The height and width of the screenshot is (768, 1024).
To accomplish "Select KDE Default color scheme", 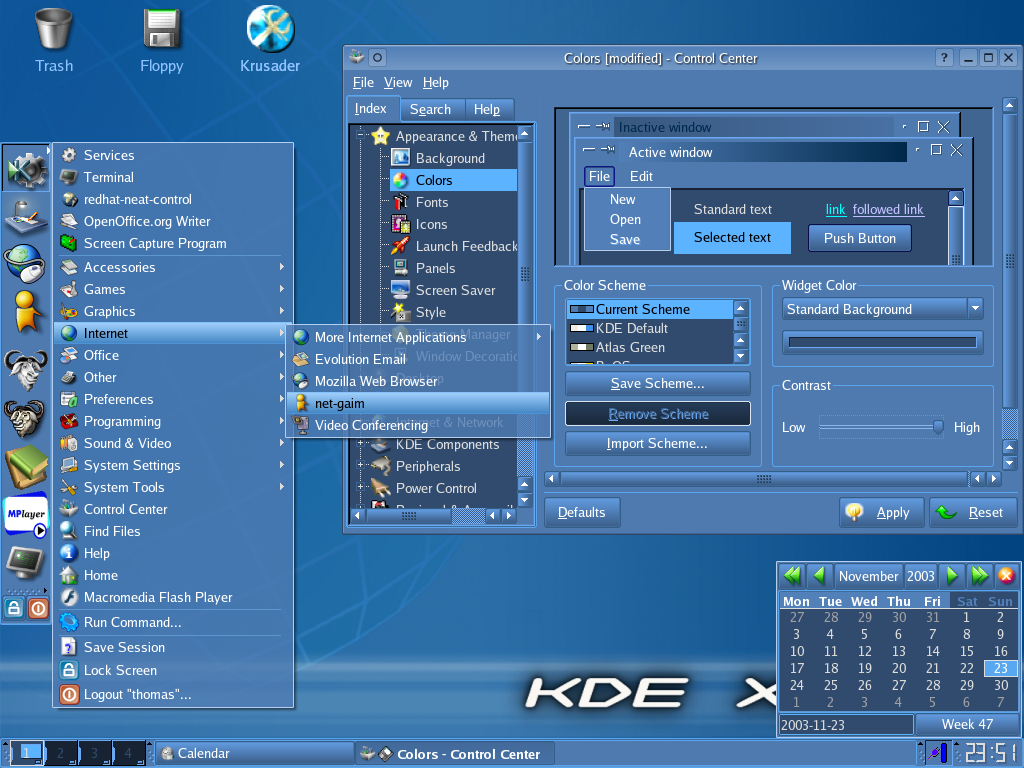I will coord(650,328).
